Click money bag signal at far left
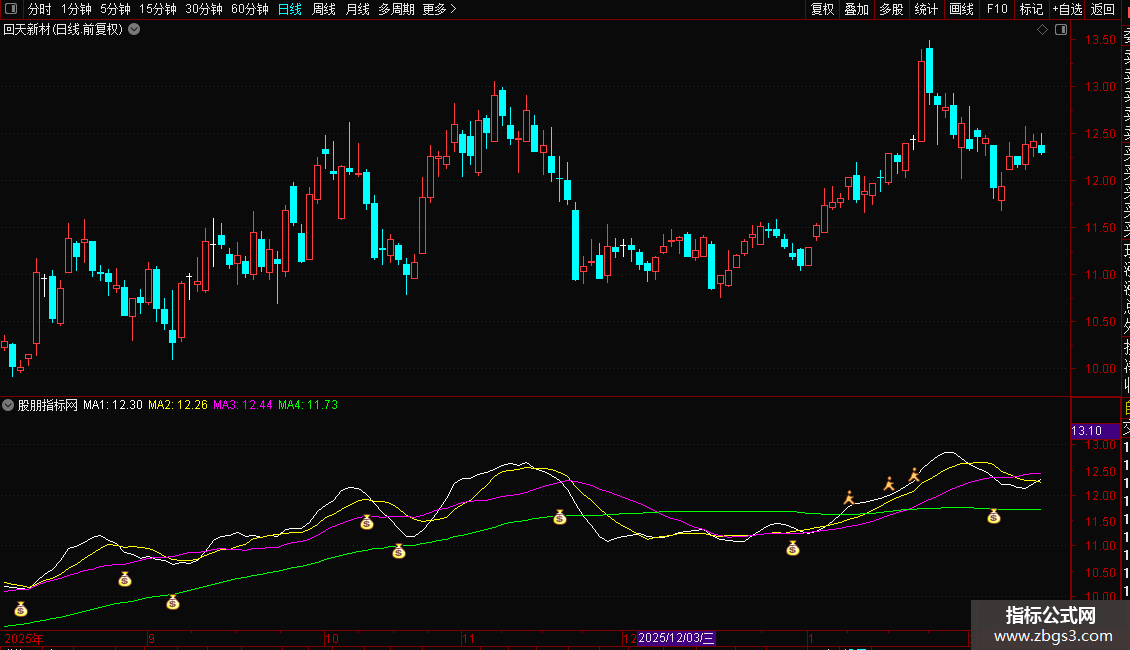Image resolution: width=1130 pixels, height=650 pixels. coord(21,610)
